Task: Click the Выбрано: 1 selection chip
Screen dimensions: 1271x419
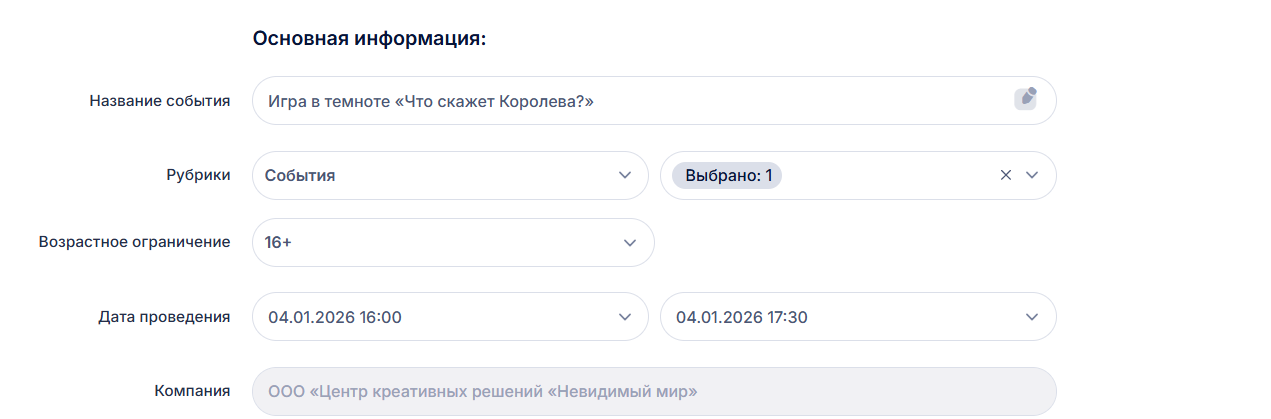Action: (x=727, y=175)
